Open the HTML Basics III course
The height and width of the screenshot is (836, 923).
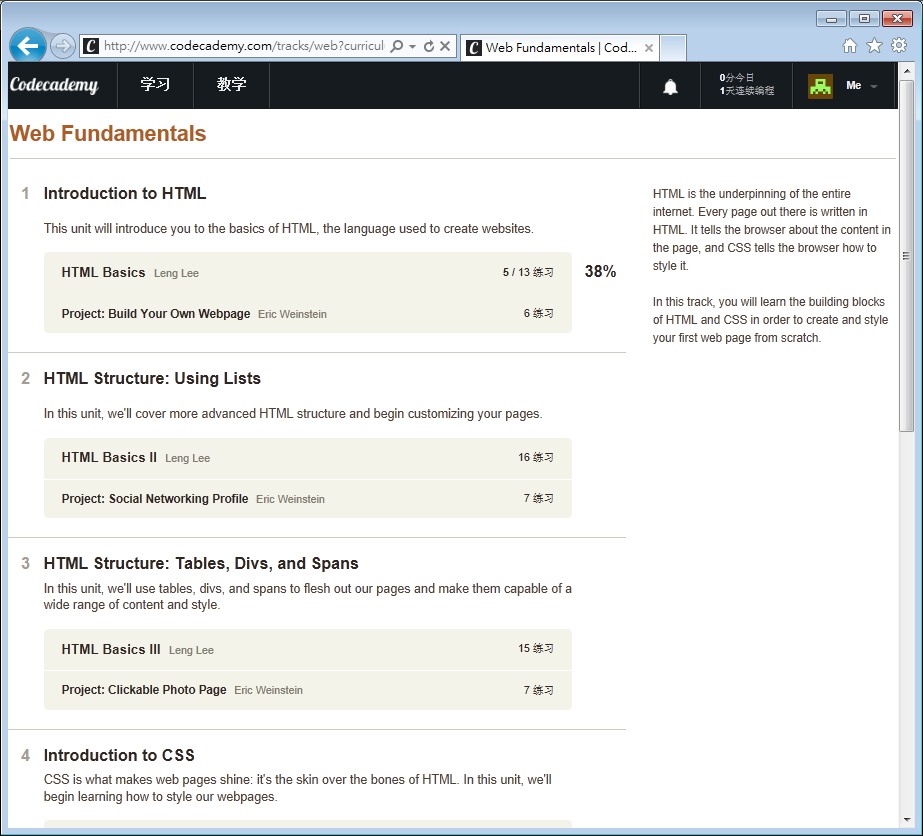pos(111,649)
